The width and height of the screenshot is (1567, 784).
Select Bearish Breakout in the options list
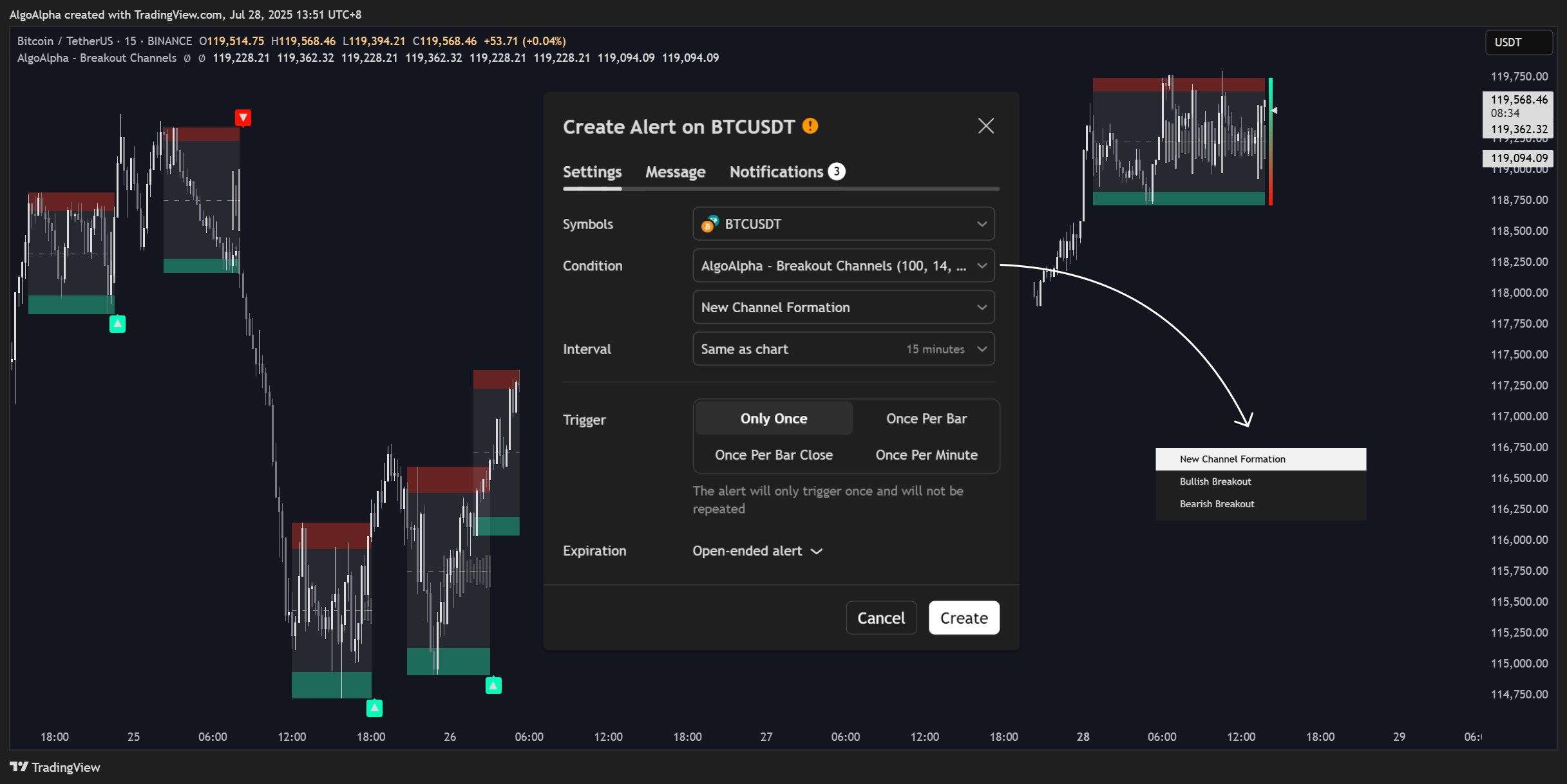pyautogui.click(x=1260, y=504)
